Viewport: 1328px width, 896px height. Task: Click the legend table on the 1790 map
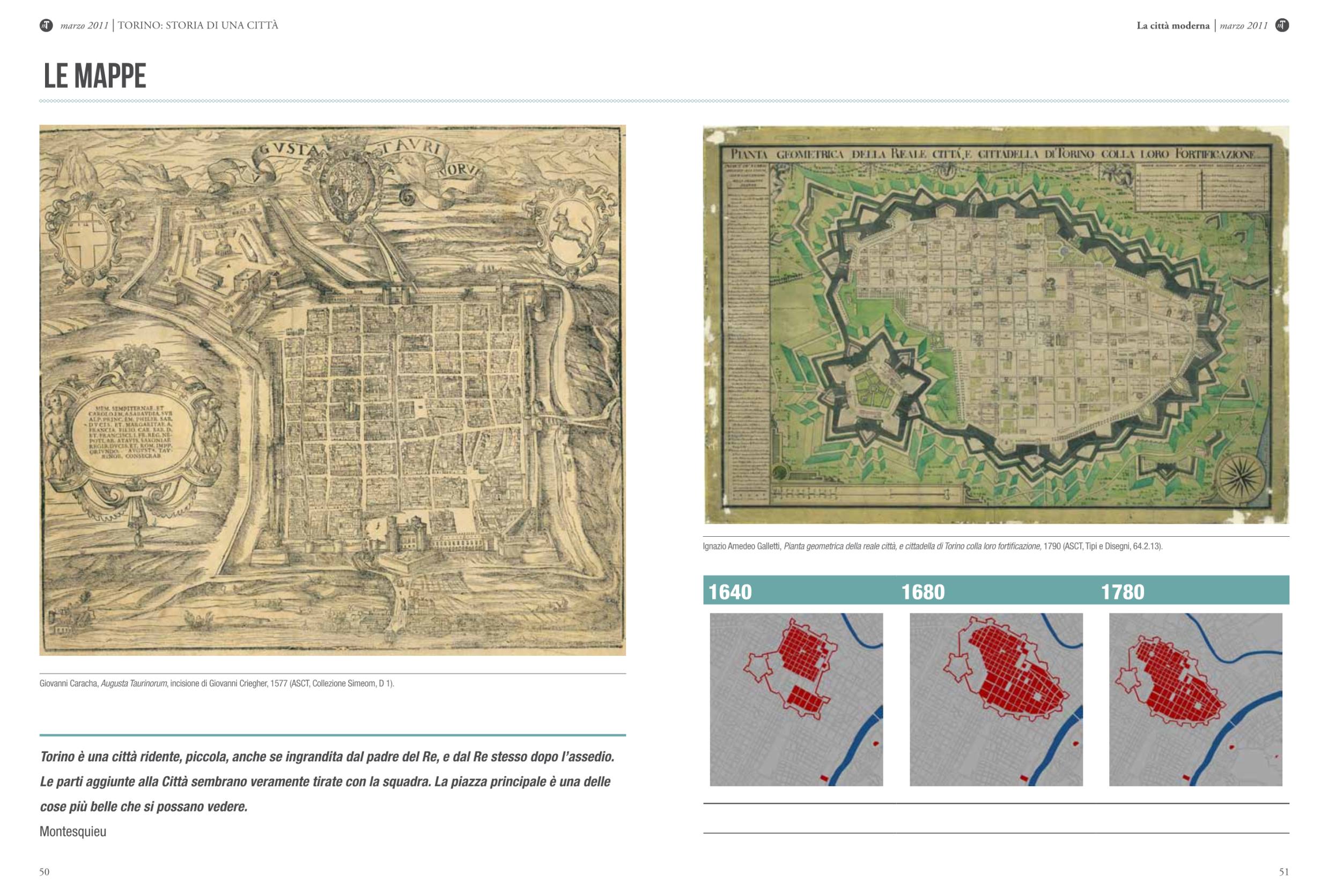point(1201,188)
